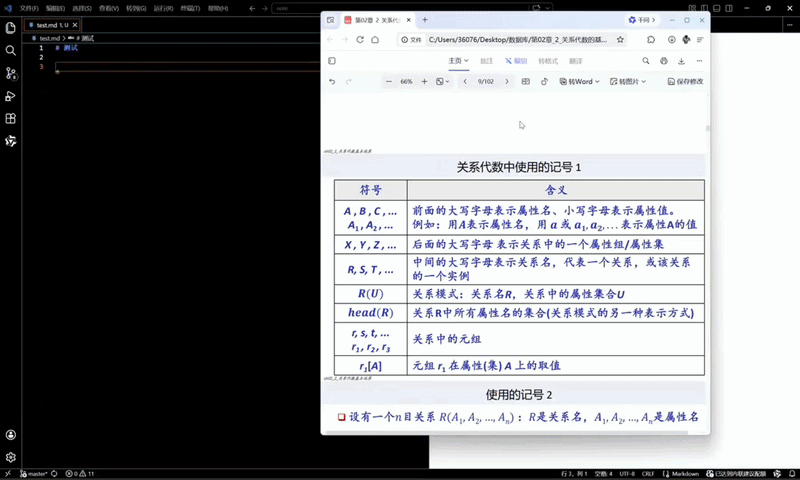Open the PDF toolbar more options menu
Screen dimensions: 800x480
(x=699, y=61)
